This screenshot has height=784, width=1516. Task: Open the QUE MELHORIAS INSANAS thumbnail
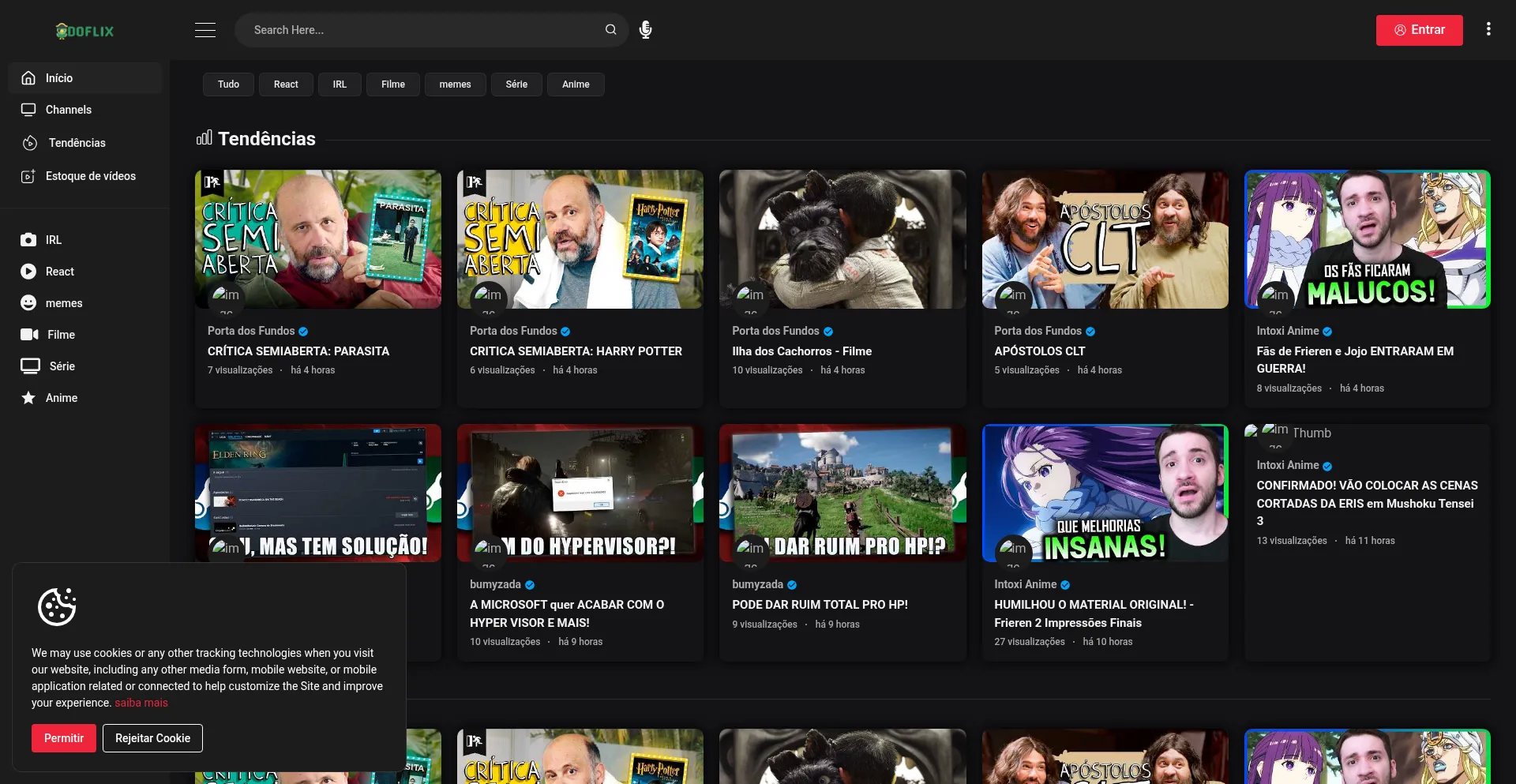tap(1105, 493)
